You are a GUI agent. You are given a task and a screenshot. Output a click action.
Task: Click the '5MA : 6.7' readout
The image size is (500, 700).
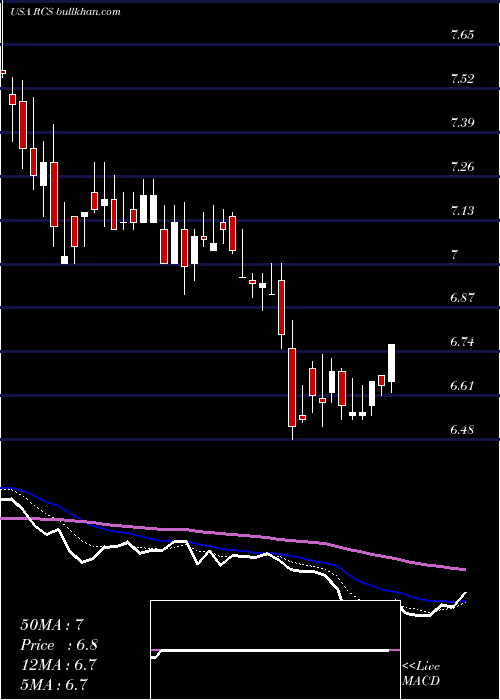[x=53, y=684]
